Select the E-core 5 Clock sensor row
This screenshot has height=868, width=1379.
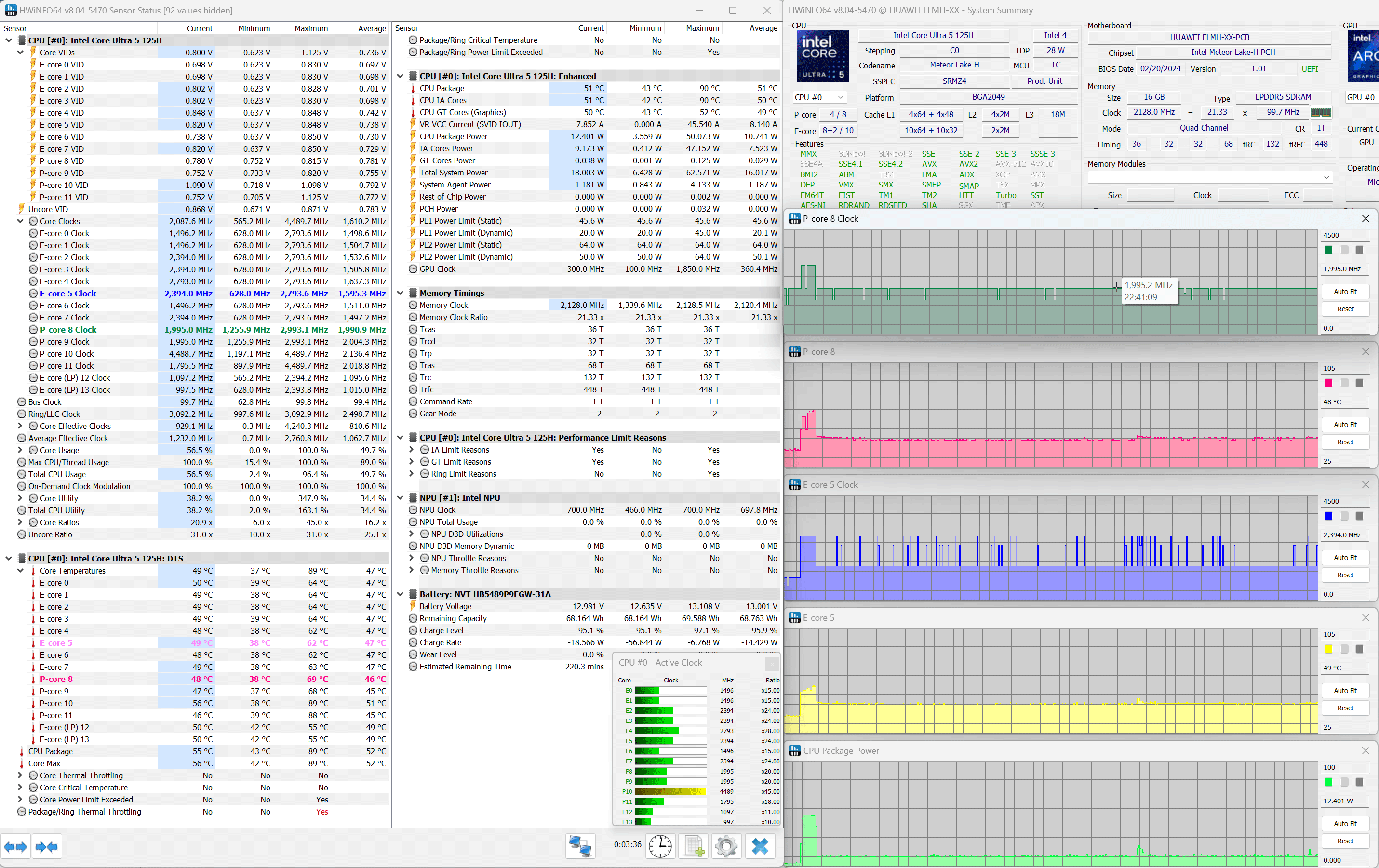click(67, 294)
